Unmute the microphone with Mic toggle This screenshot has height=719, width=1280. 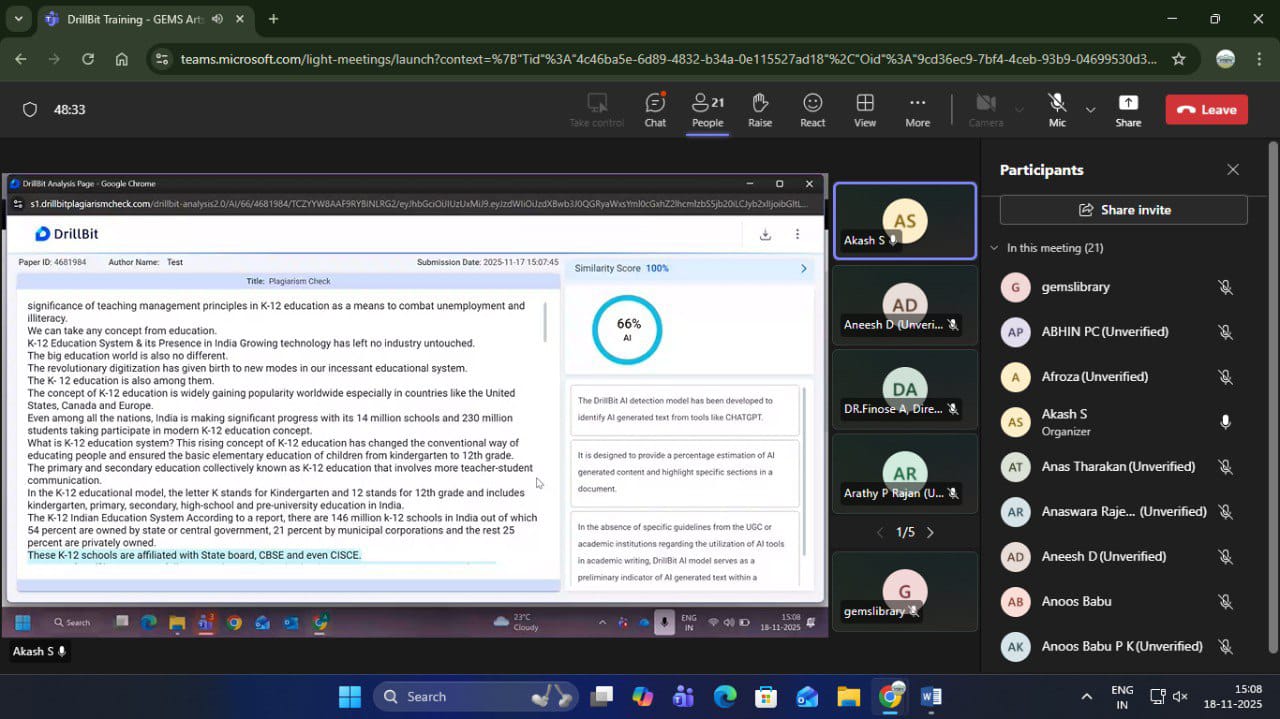1057,109
